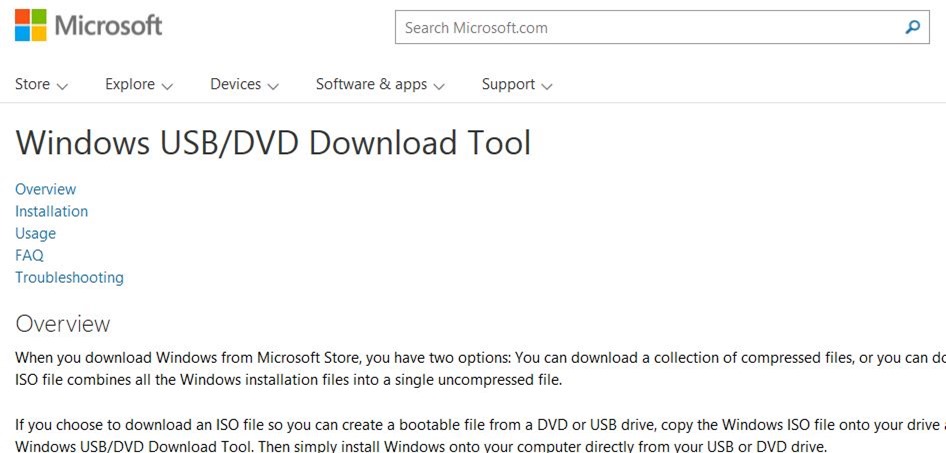Expand the chevron next to Support
946x453 pixels.
click(547, 86)
